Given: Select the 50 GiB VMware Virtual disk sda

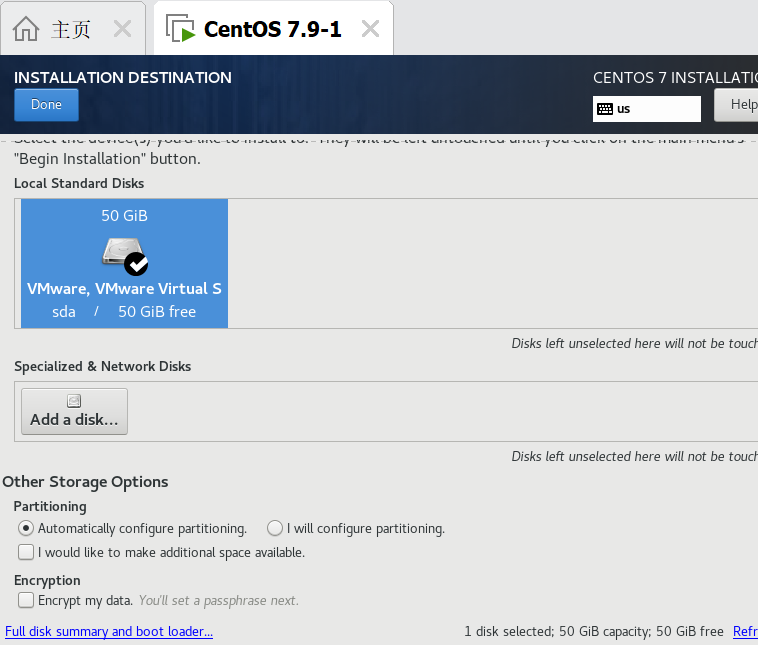Looking at the screenshot, I should (124, 264).
